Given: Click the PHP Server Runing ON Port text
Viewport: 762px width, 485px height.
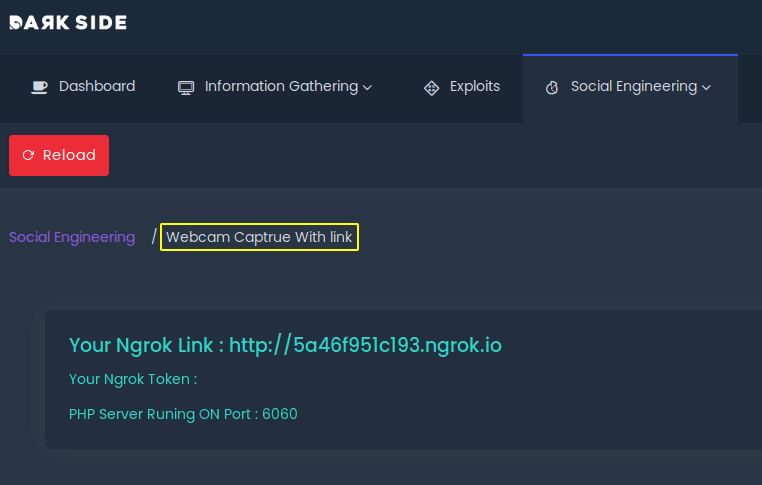Looking at the screenshot, I should (x=163, y=414).
